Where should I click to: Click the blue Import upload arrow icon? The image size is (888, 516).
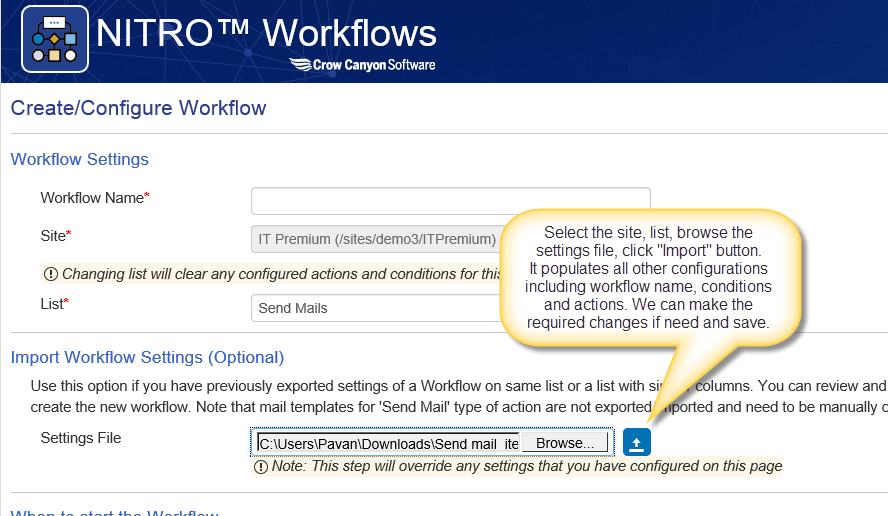(x=637, y=442)
